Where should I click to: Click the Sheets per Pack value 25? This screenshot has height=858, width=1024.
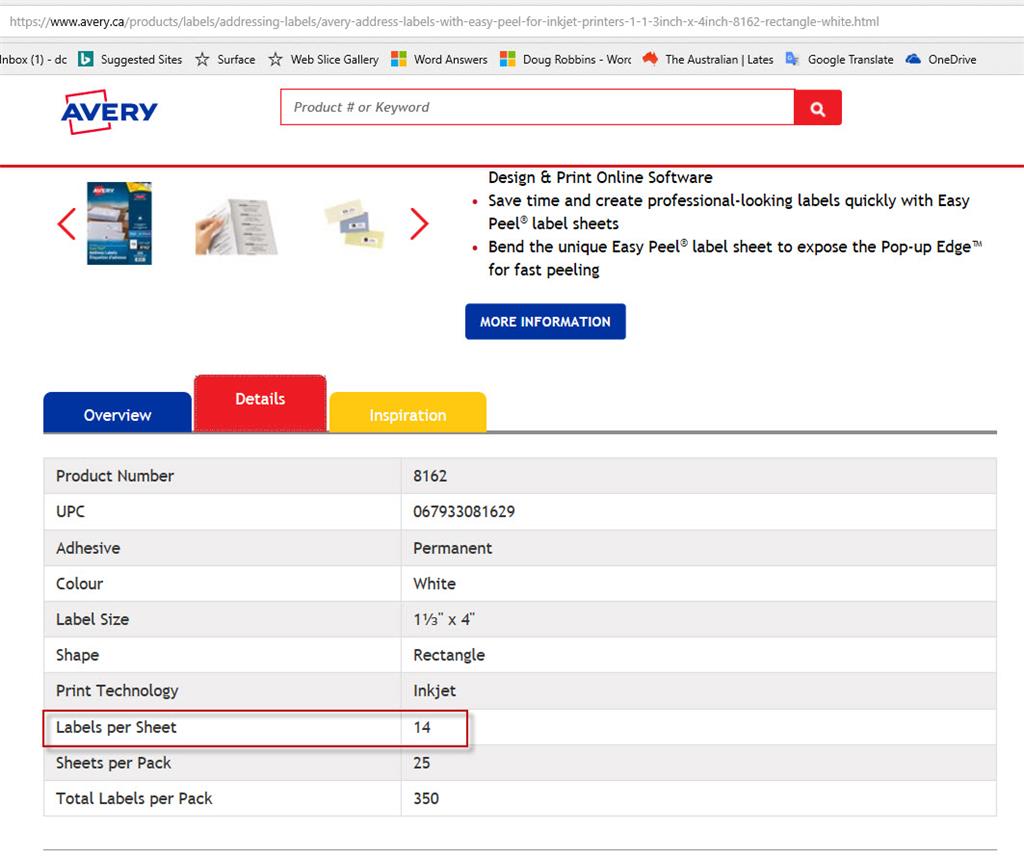click(422, 763)
